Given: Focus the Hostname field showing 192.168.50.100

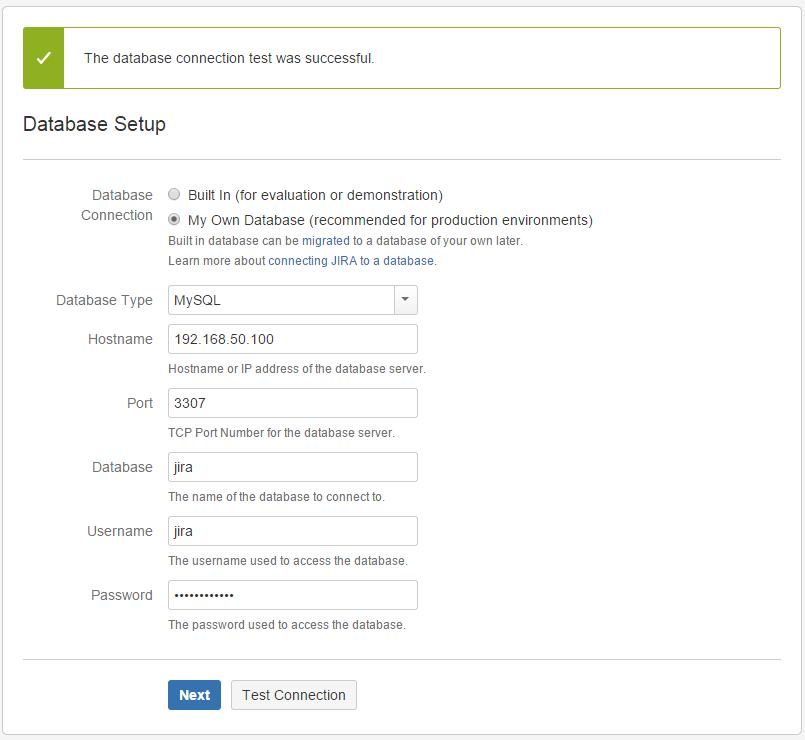Looking at the screenshot, I should pos(292,339).
